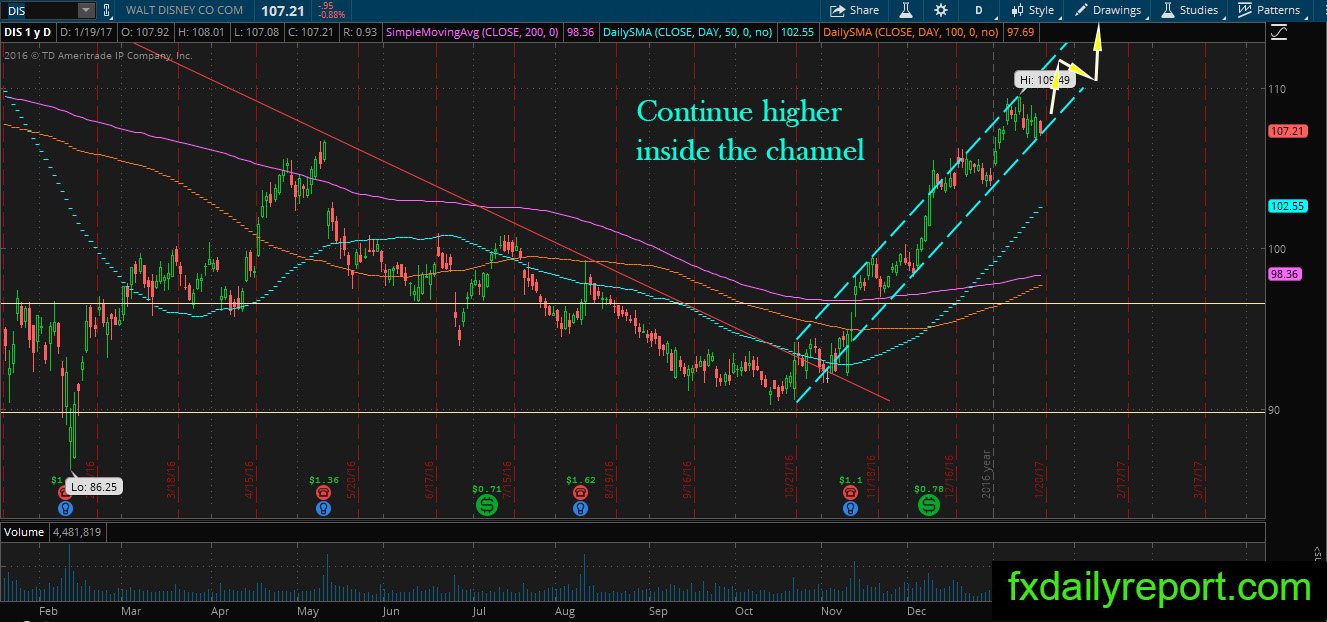Click the December $0.78 dividend icon
The width and height of the screenshot is (1327, 622).
[x=929, y=507]
